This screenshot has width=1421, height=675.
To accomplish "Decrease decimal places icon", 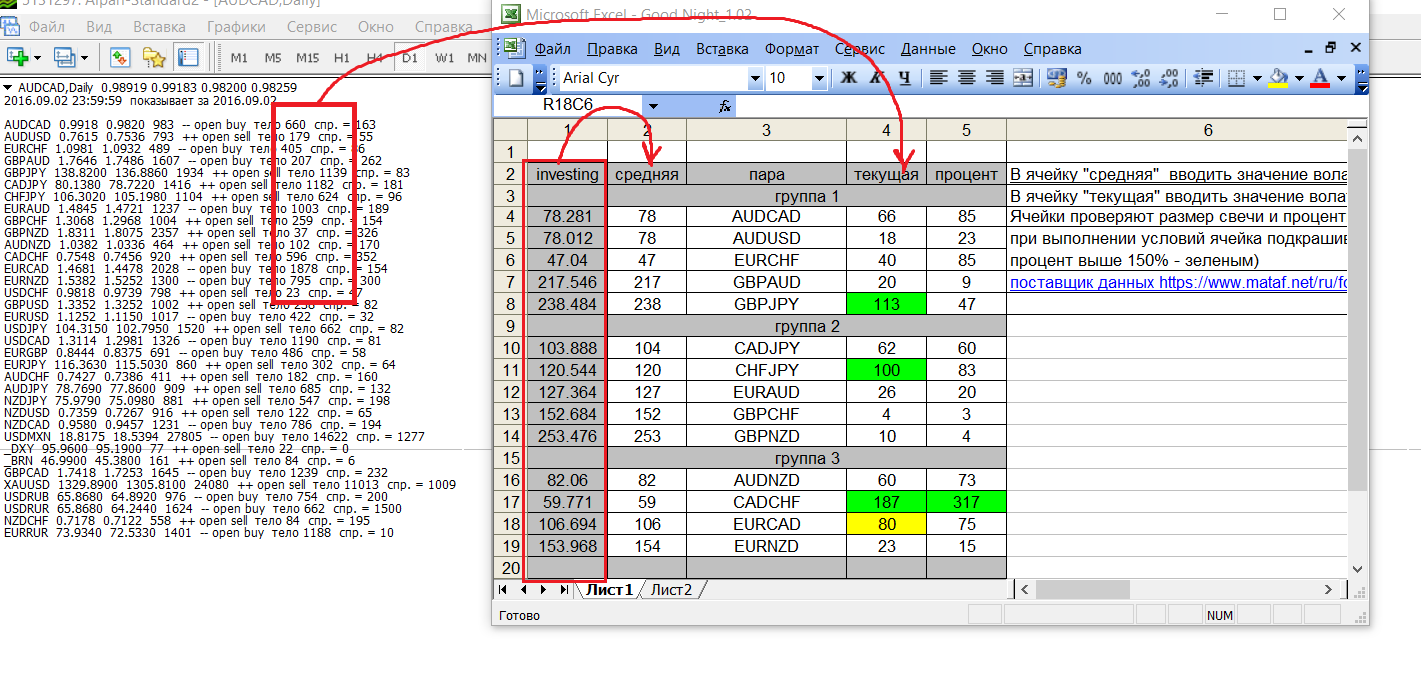I will coord(1168,78).
